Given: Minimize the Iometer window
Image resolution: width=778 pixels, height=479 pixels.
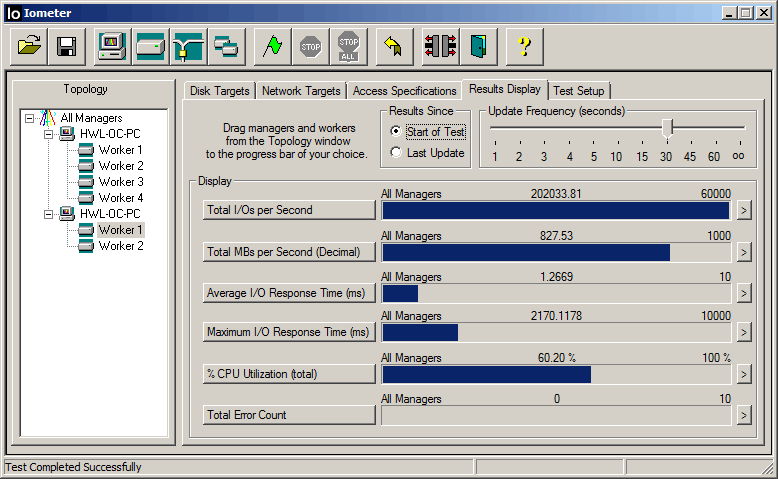Looking at the screenshot, I should (729, 13).
